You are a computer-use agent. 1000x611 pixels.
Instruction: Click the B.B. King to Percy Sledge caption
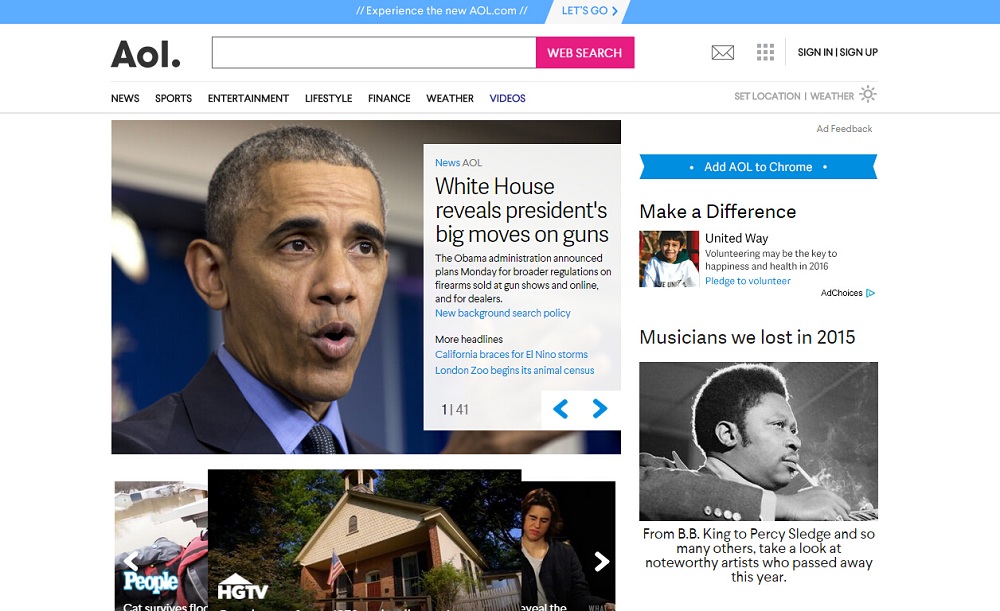pos(758,555)
